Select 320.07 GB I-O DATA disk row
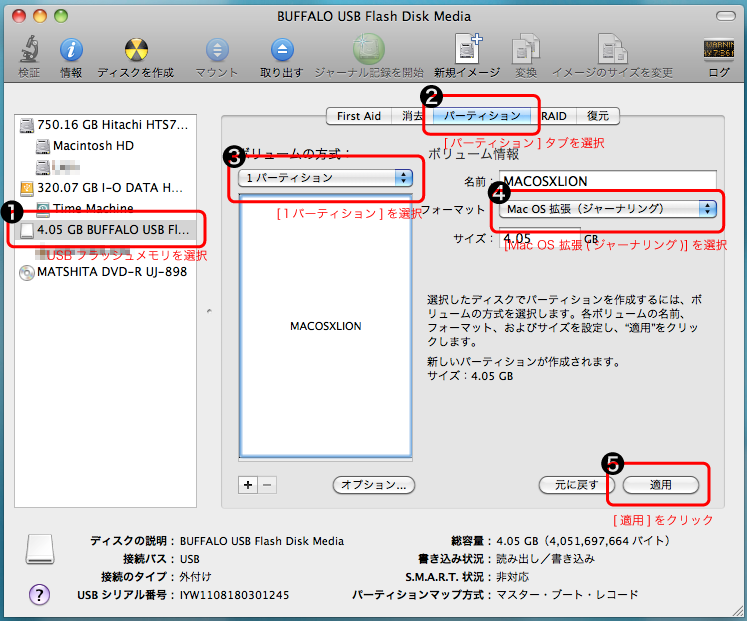 (x=105, y=188)
